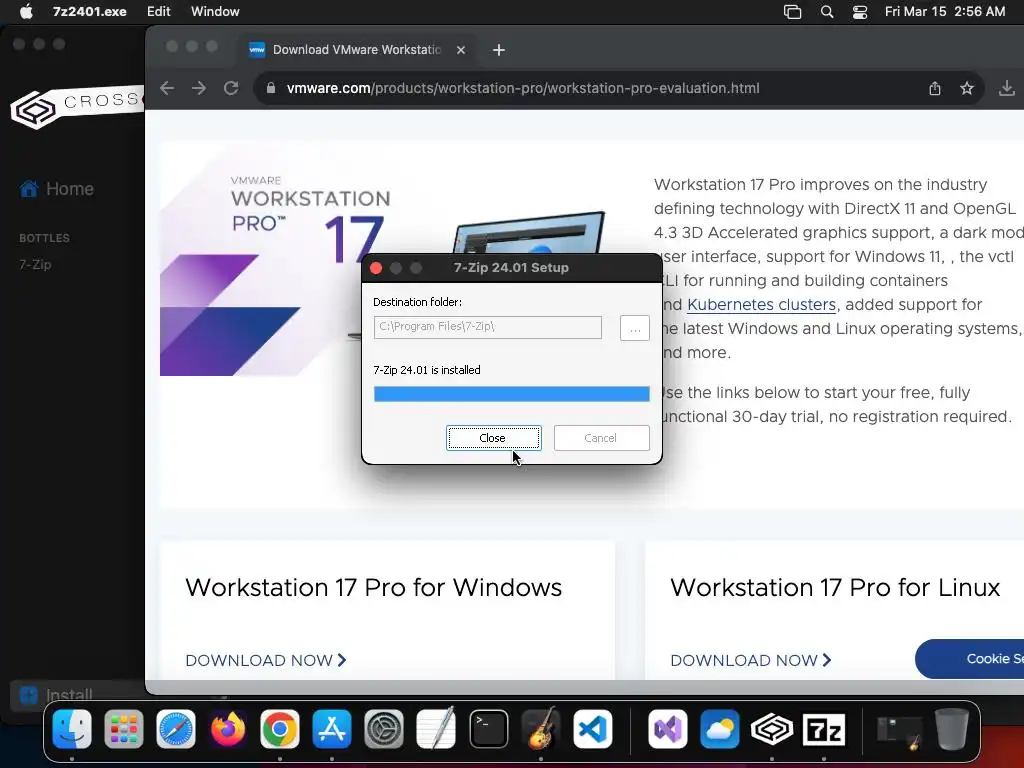
Task: Click the Cancel button in 7-Zip Setup
Action: (601, 438)
